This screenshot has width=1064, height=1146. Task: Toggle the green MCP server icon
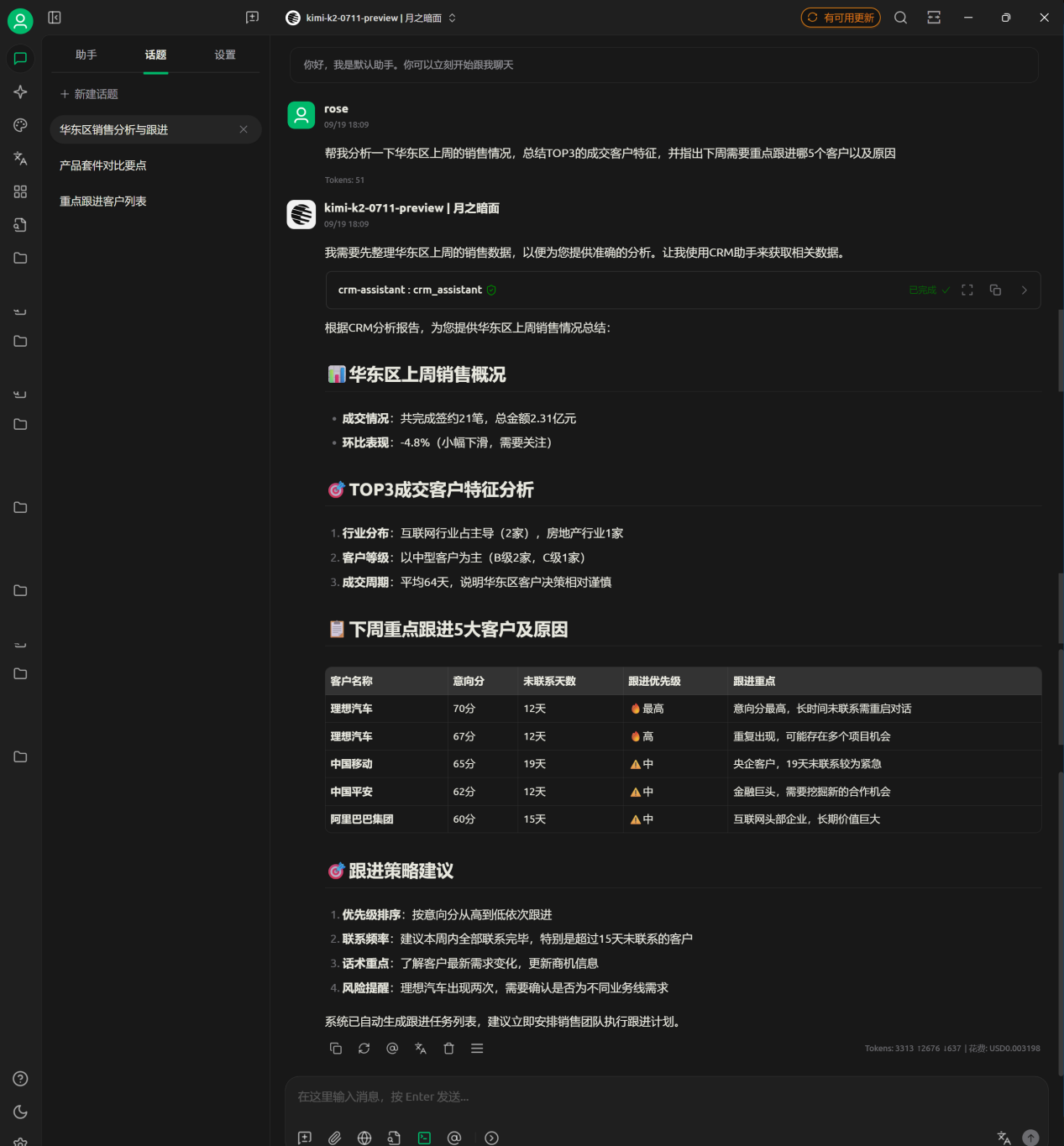pyautogui.click(x=424, y=1138)
